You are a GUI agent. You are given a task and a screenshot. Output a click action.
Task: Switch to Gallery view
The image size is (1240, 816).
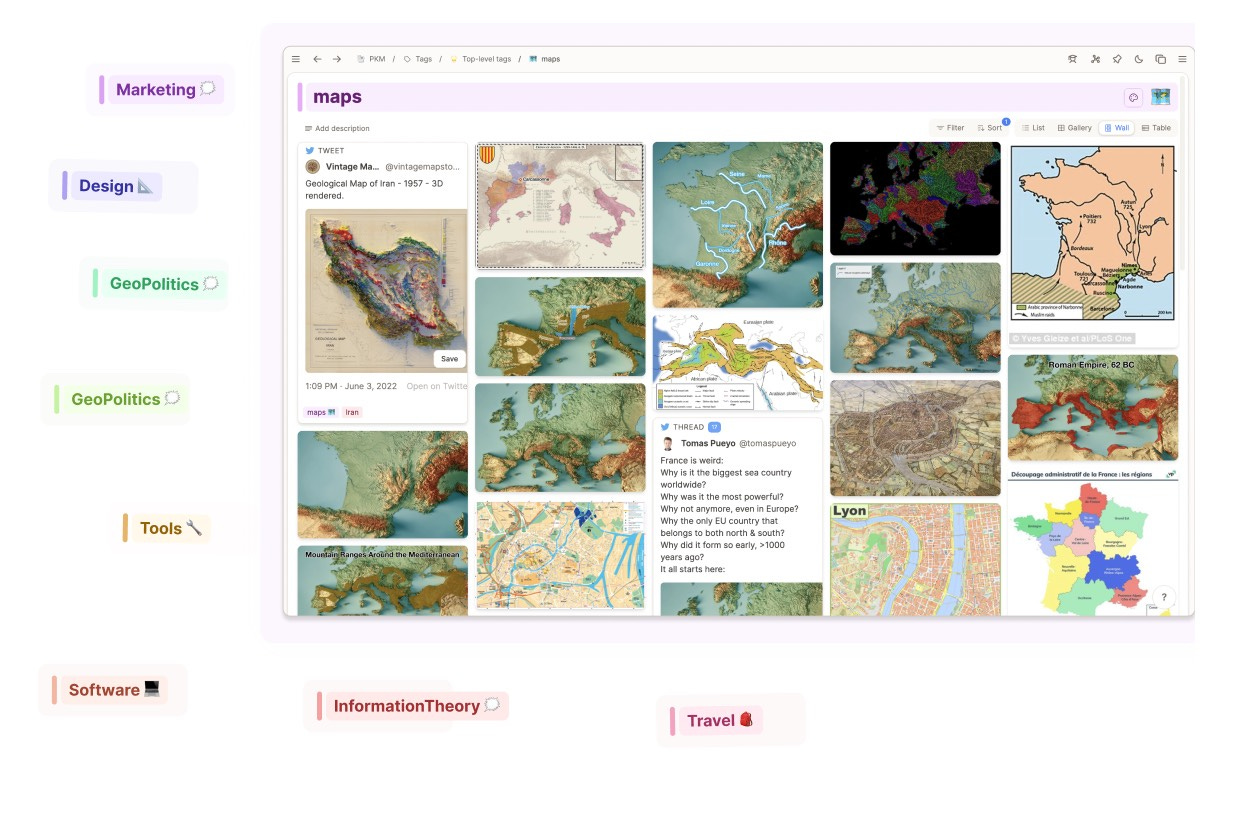[1075, 128]
